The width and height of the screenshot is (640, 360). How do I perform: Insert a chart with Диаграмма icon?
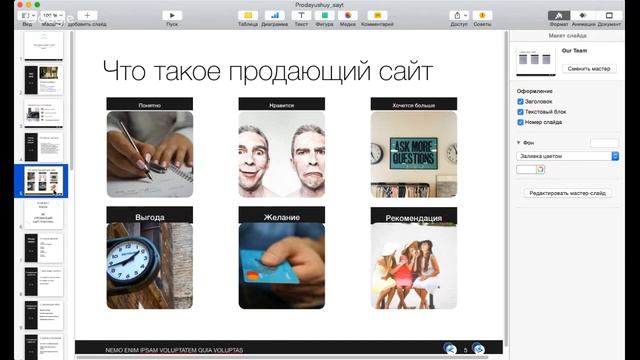pos(275,16)
